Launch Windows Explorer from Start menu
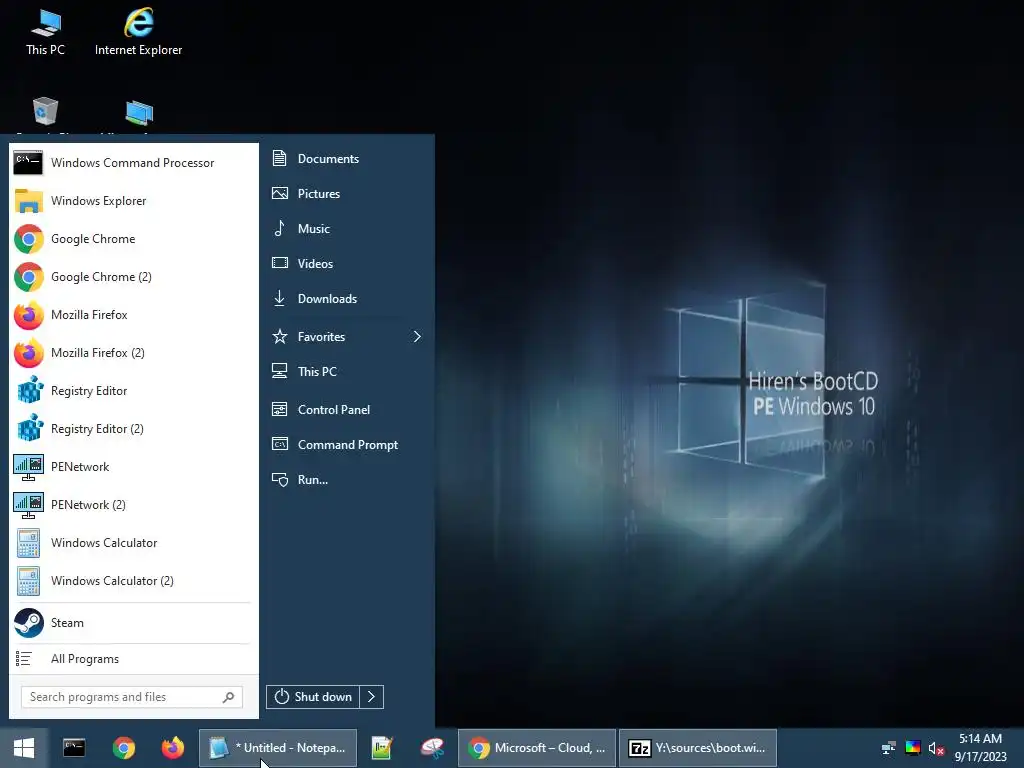Screen dimensions: 1024x768 [133, 200]
